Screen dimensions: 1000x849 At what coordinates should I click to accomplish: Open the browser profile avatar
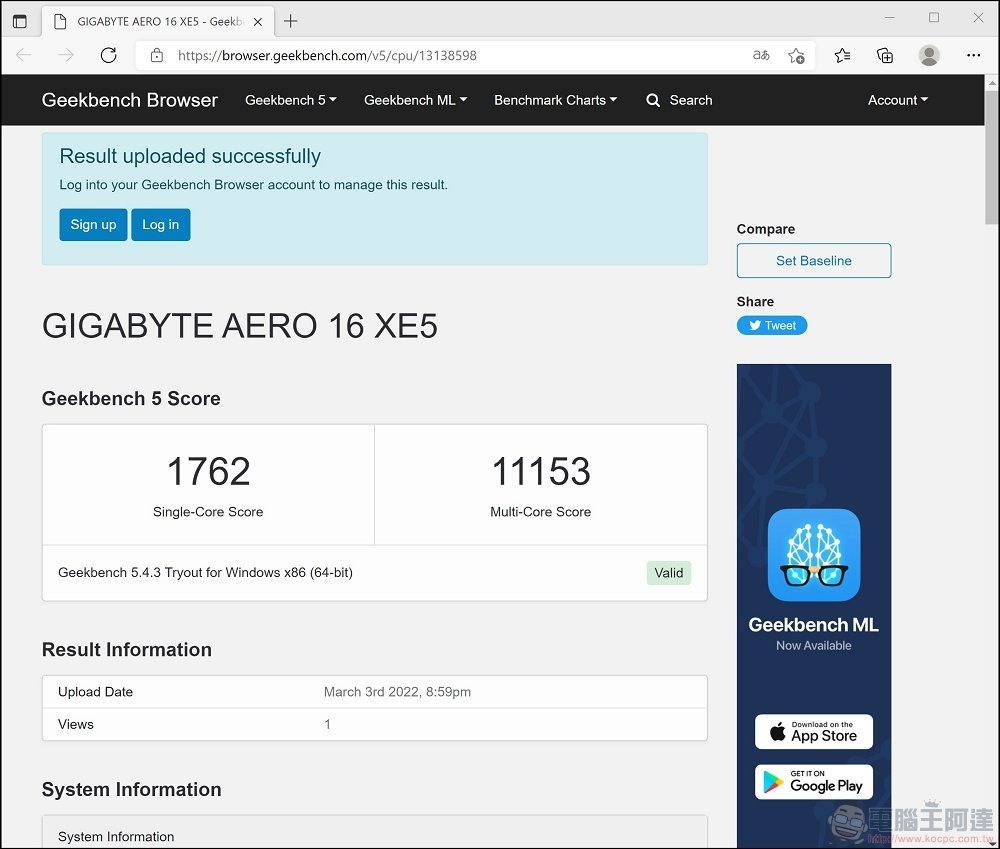pos(929,55)
